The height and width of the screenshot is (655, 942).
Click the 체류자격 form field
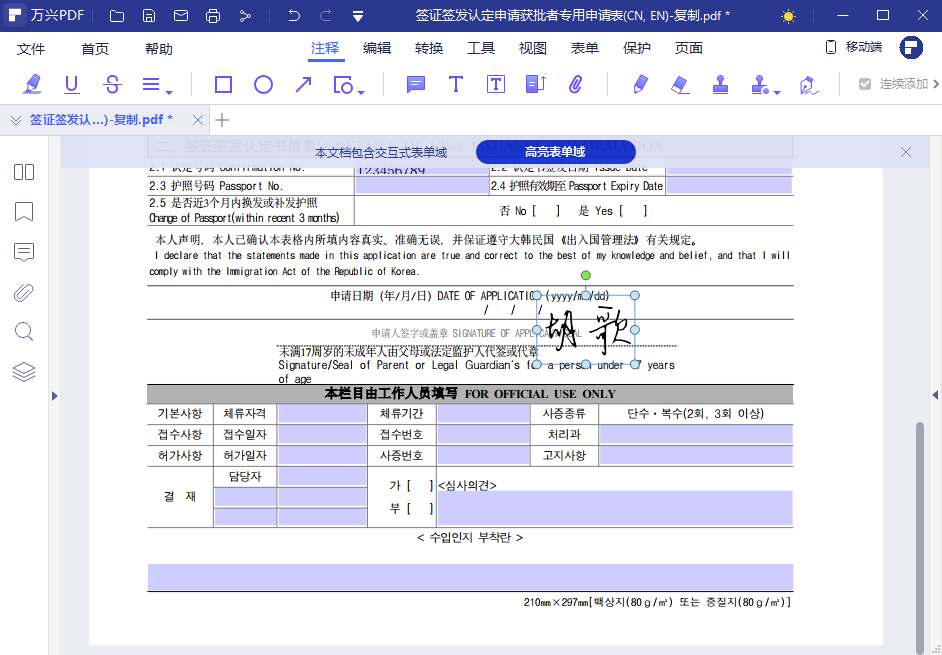(x=323, y=413)
